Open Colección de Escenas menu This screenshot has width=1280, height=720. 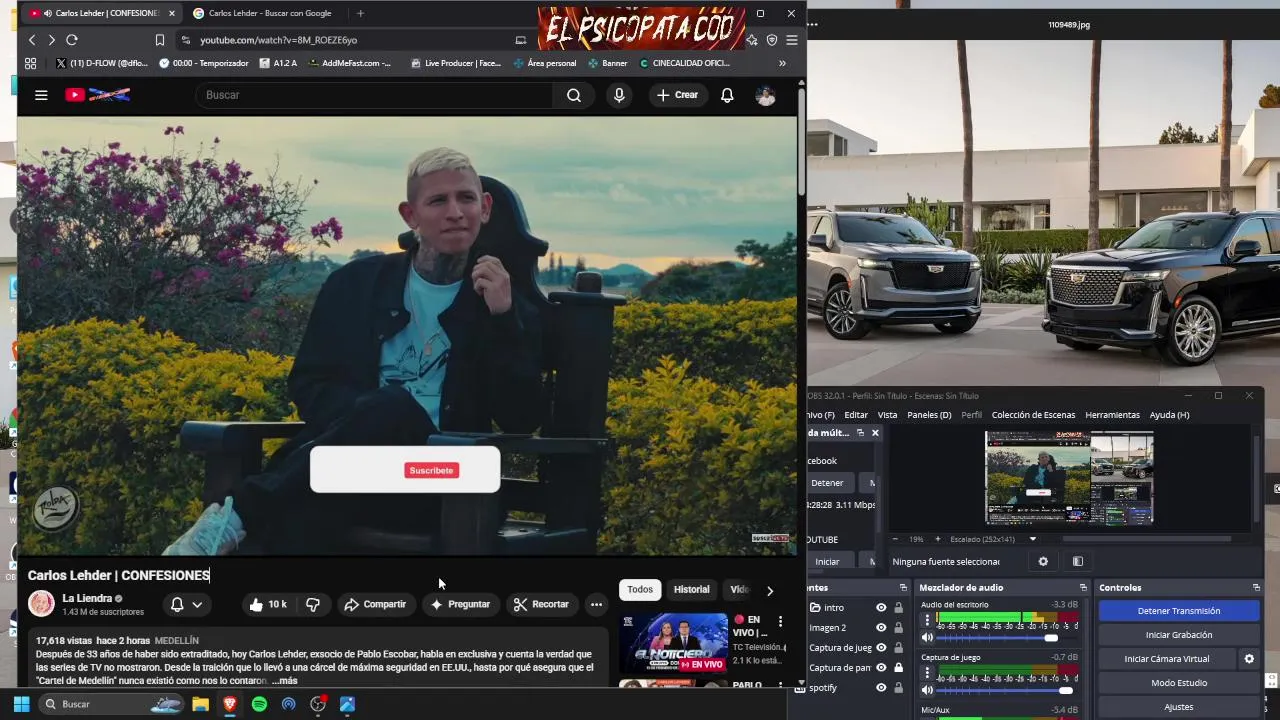pos(1033,415)
